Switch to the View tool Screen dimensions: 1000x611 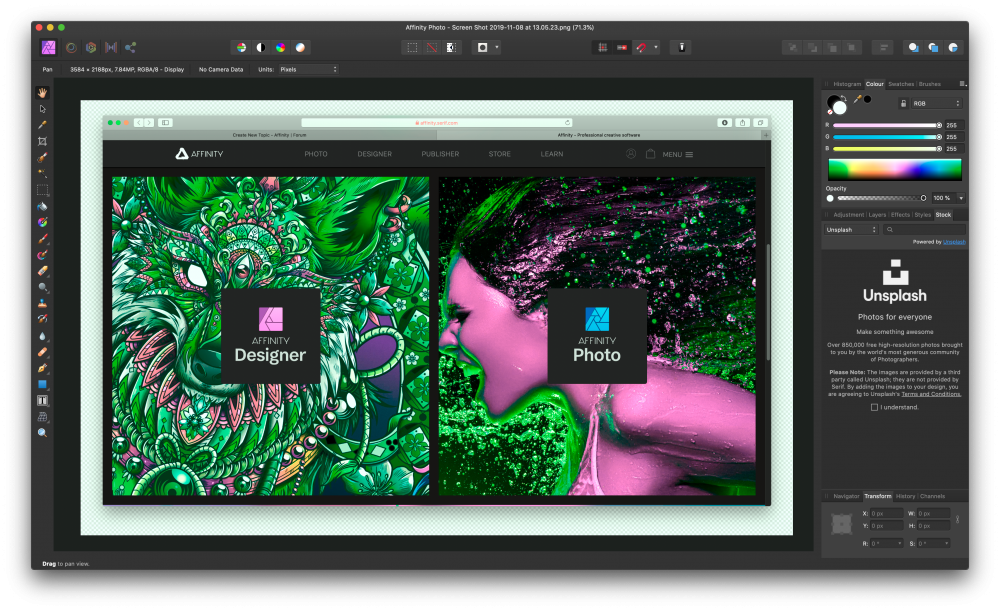[42, 93]
